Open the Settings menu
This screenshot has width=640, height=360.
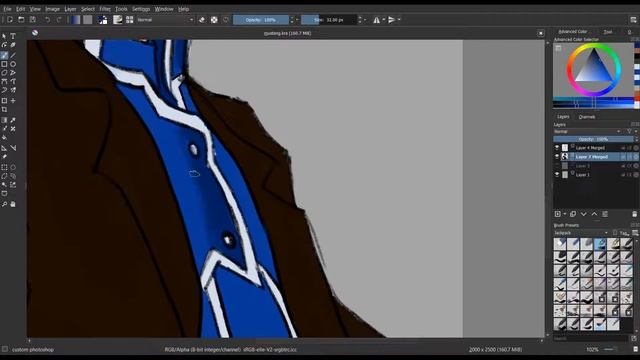[x=141, y=9]
